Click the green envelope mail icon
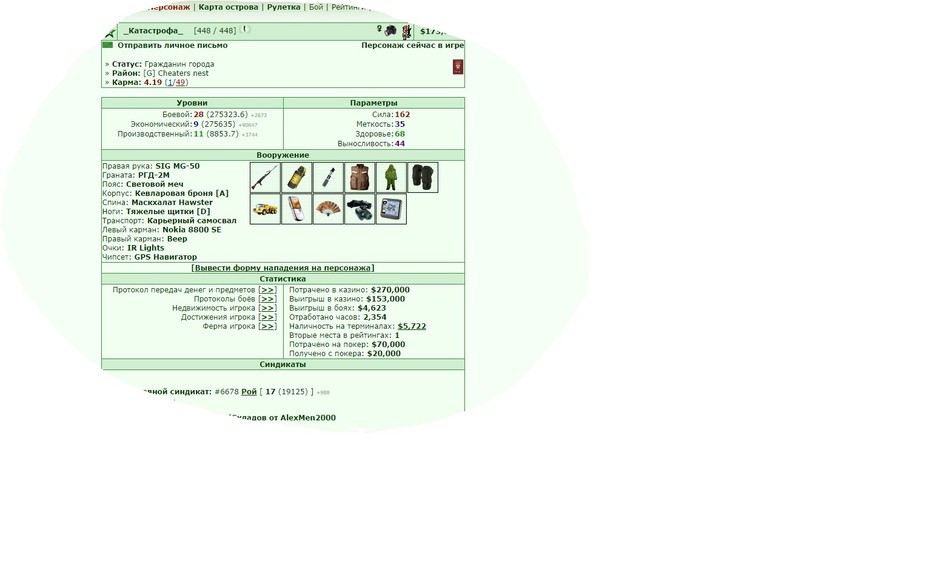Viewport: 930px width, 569px height. (107, 45)
